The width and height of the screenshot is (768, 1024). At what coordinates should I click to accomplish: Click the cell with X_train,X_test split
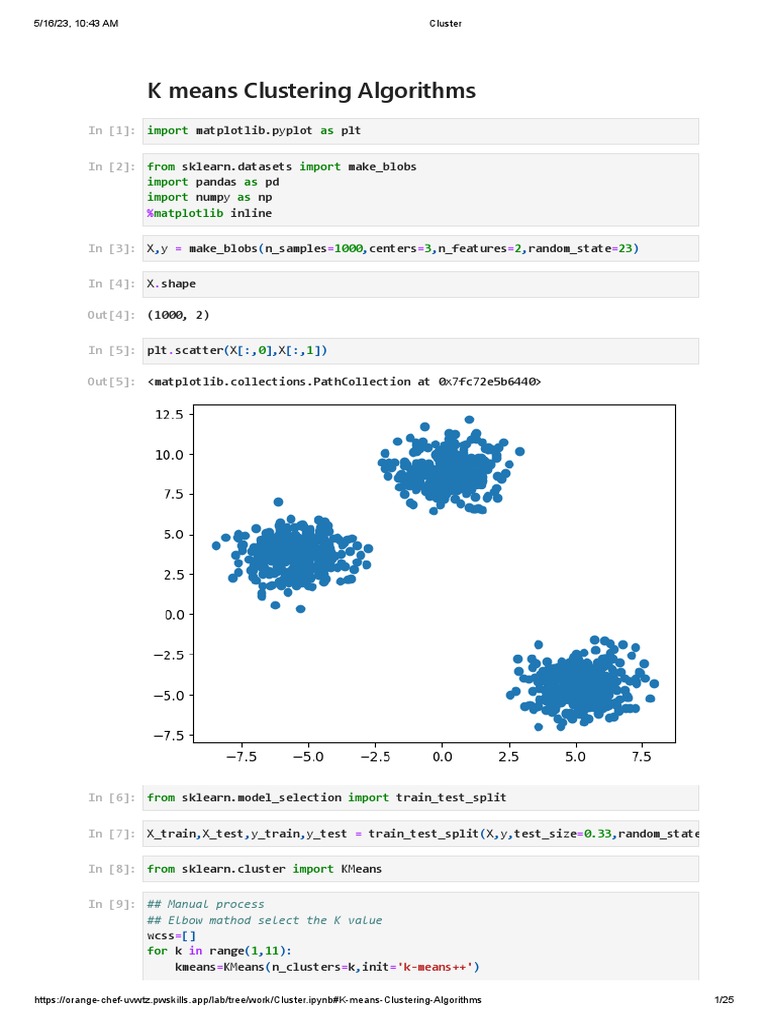(421, 833)
